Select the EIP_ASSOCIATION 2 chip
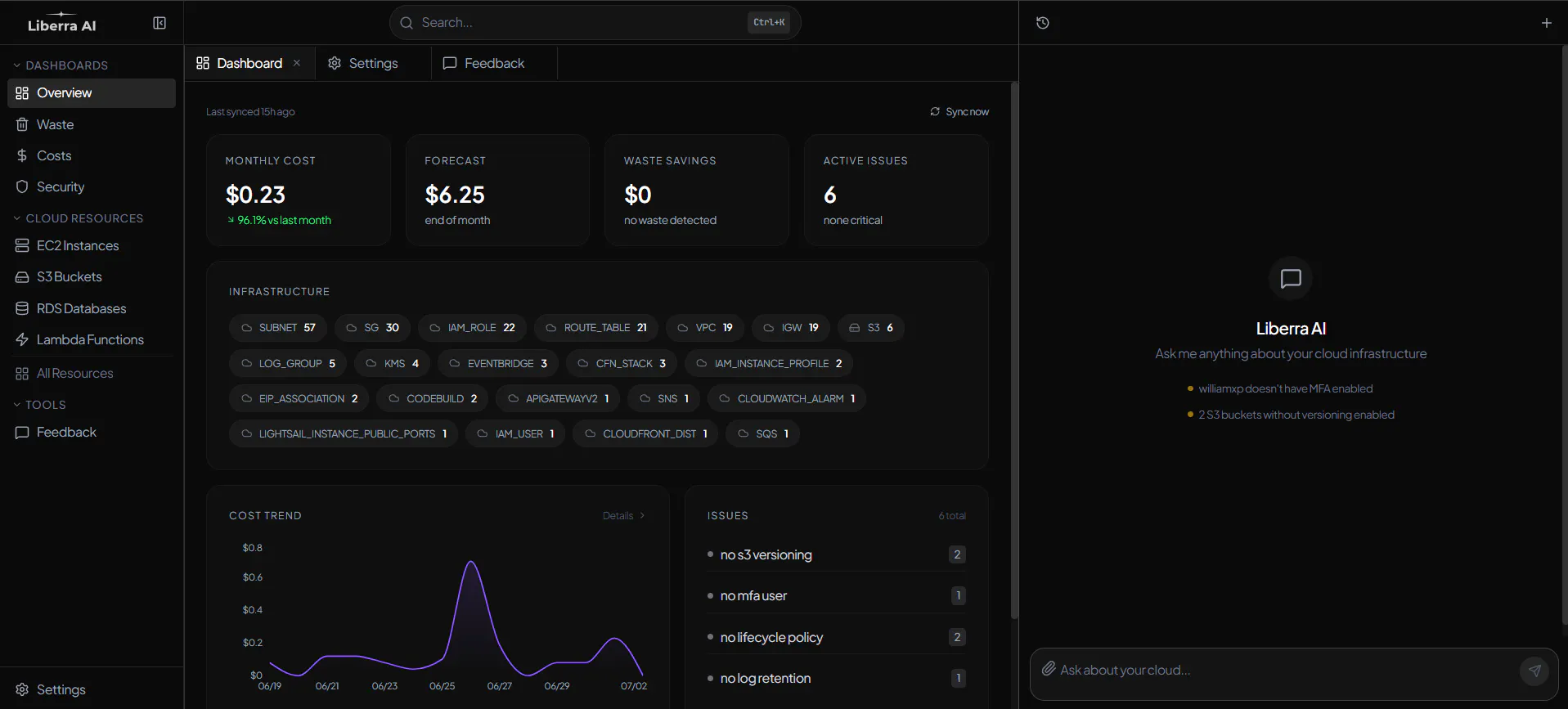 (299, 398)
